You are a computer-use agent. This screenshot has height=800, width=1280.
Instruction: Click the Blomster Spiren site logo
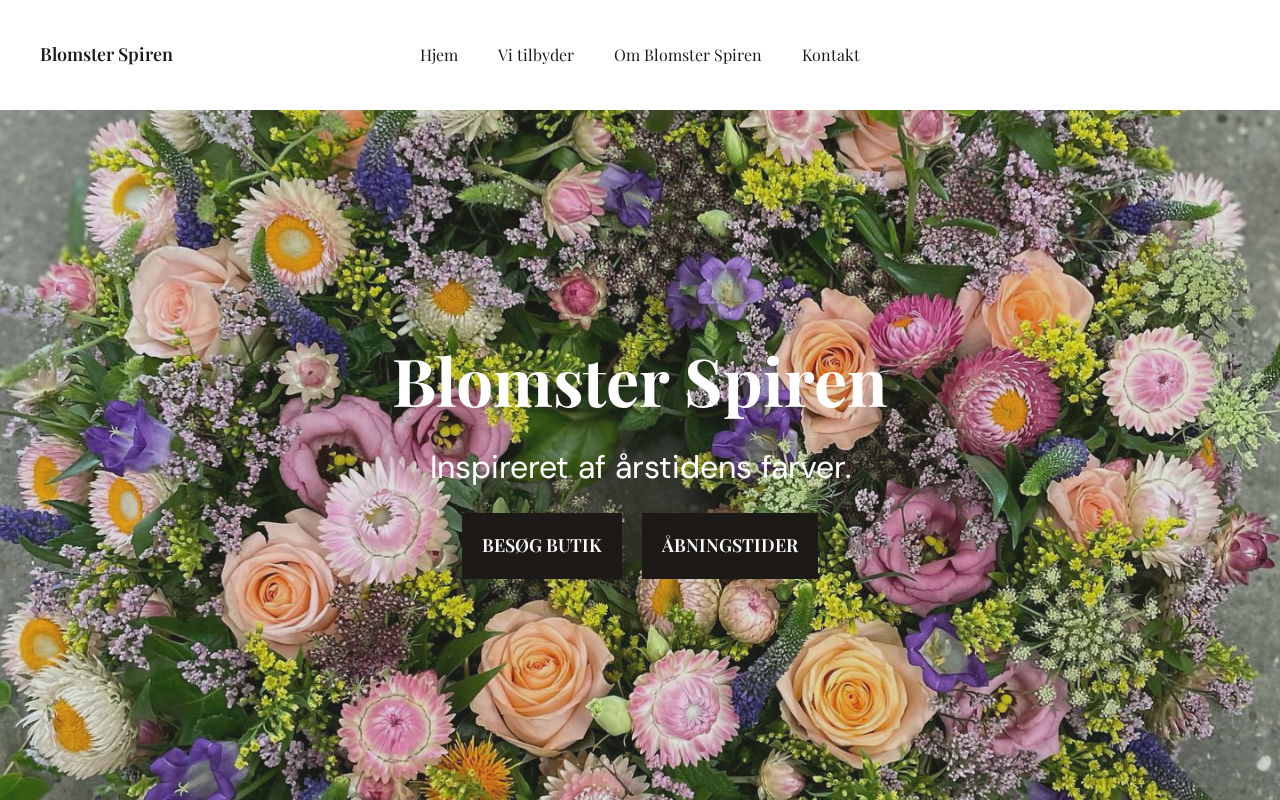pos(106,54)
